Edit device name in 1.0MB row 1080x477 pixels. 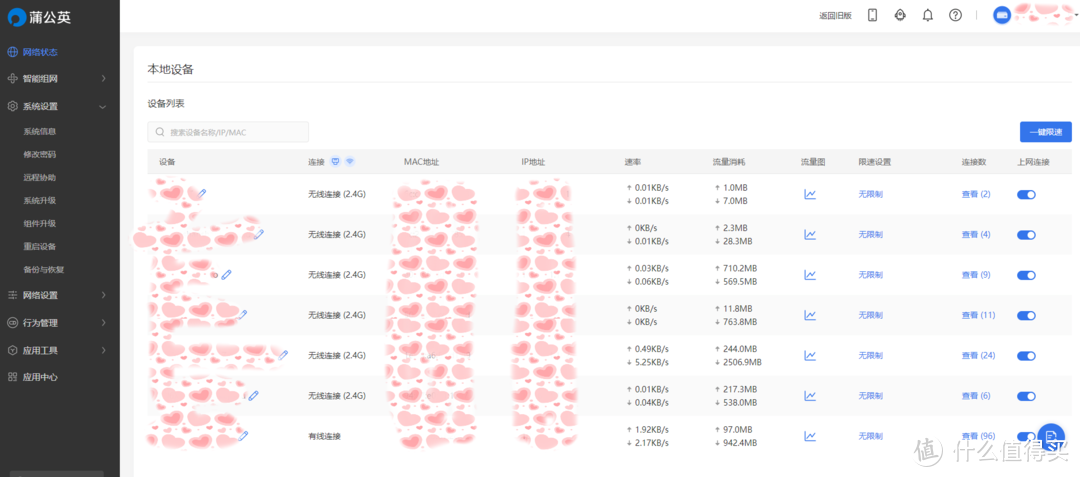pos(202,193)
